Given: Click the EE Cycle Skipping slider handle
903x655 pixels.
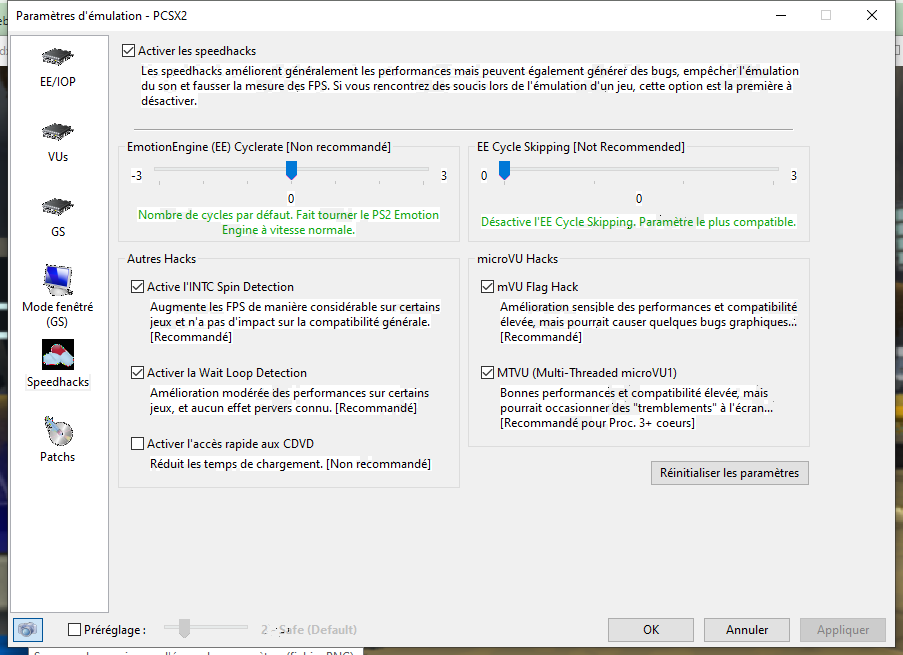Looking at the screenshot, I should pos(505,172).
